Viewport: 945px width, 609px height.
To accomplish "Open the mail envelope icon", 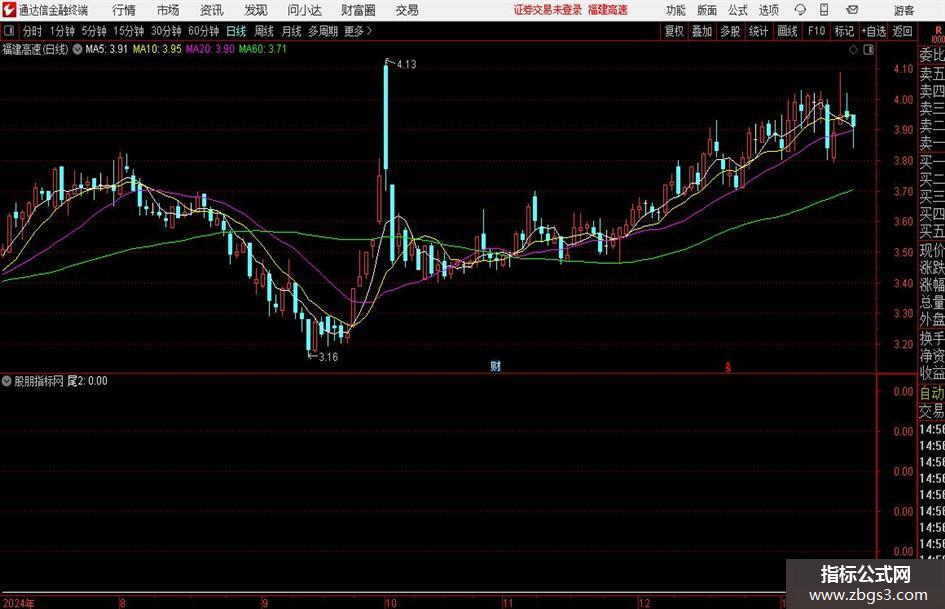I will [x=852, y=10].
